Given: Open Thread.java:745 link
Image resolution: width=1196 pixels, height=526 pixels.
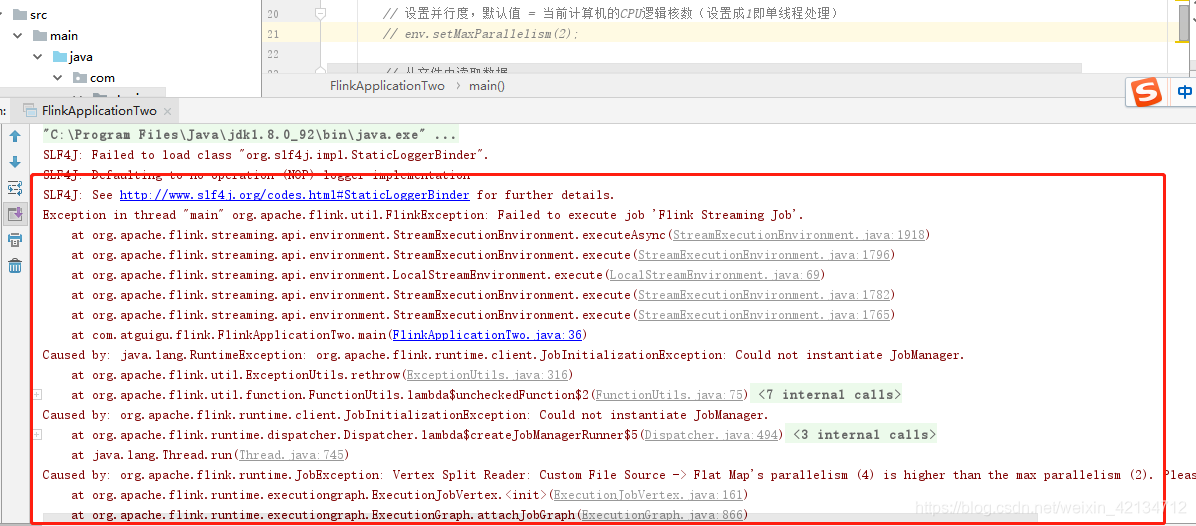Looking at the screenshot, I should coord(291,455).
